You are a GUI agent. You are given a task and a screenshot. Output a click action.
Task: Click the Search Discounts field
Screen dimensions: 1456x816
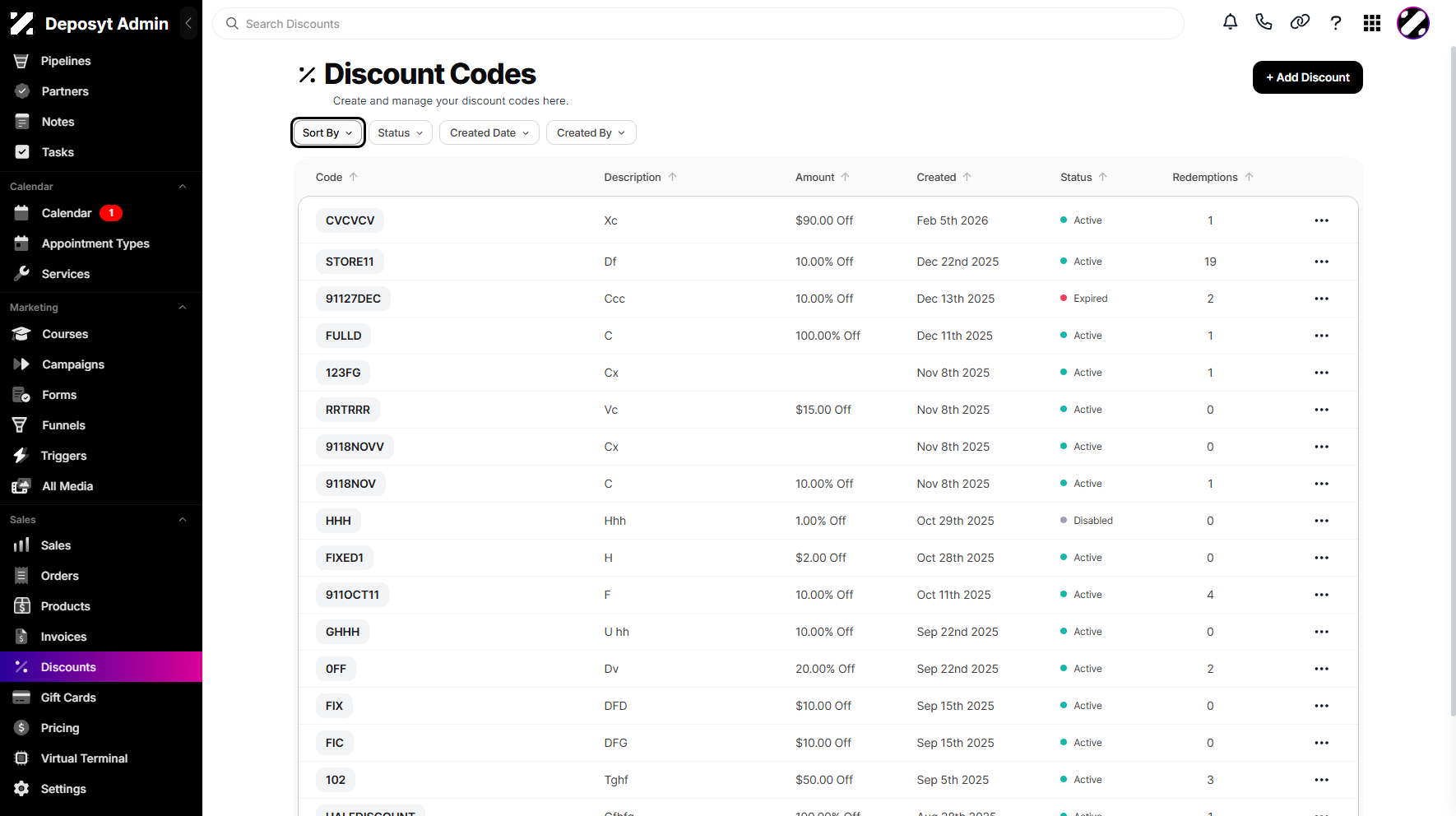coord(698,24)
